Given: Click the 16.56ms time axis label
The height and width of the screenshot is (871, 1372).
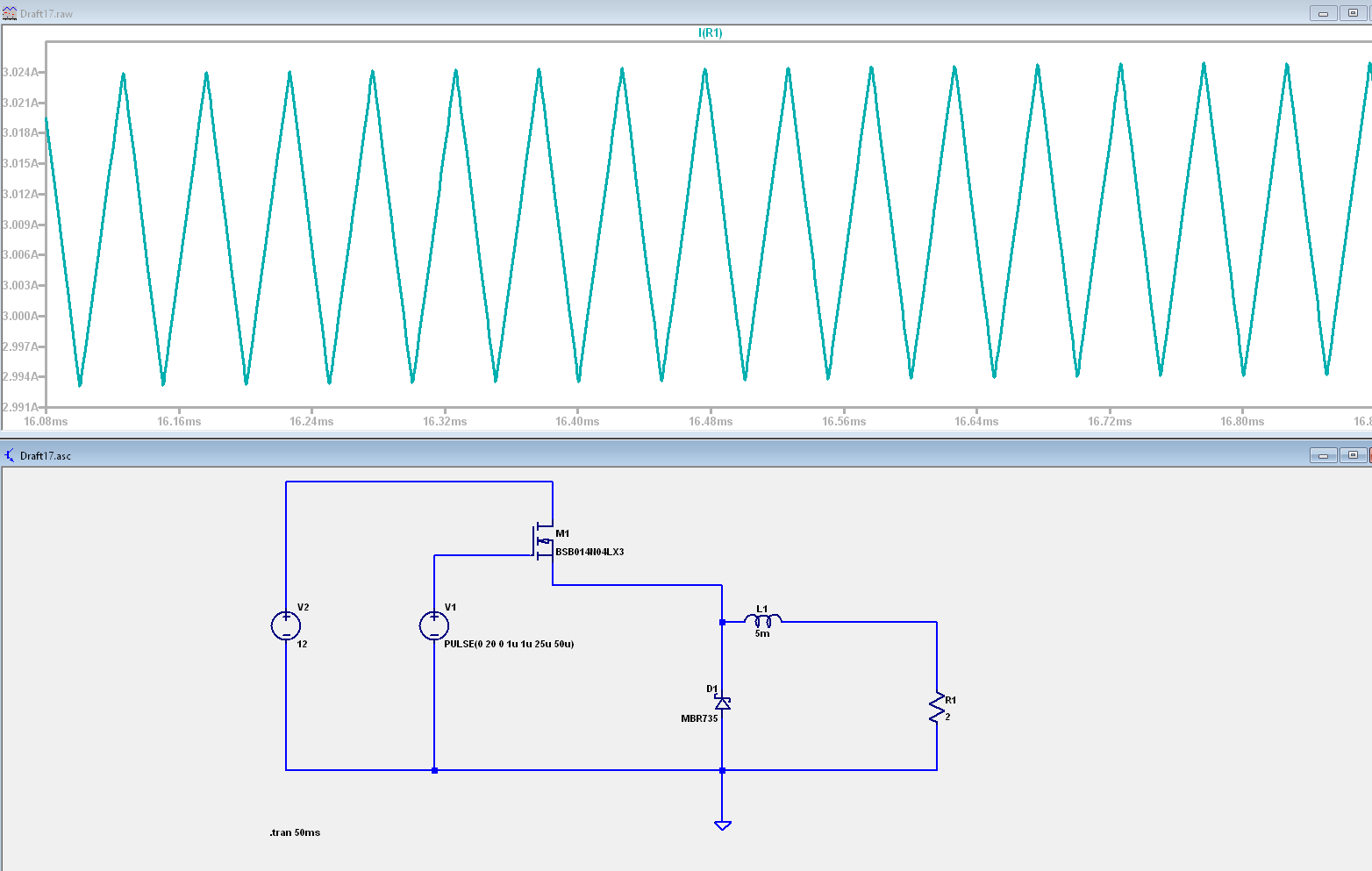Looking at the screenshot, I should point(844,422).
